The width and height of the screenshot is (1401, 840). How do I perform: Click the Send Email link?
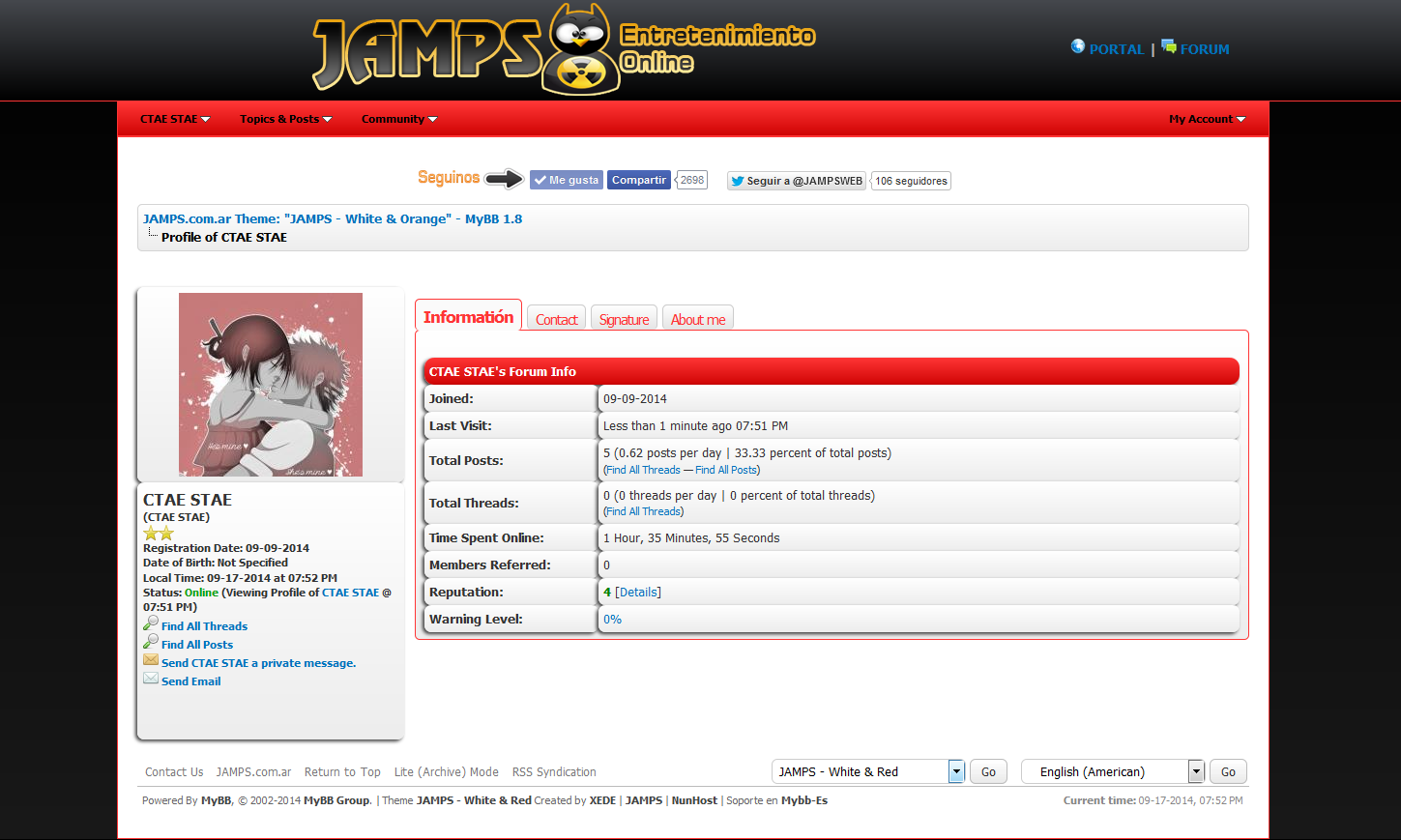click(x=190, y=681)
